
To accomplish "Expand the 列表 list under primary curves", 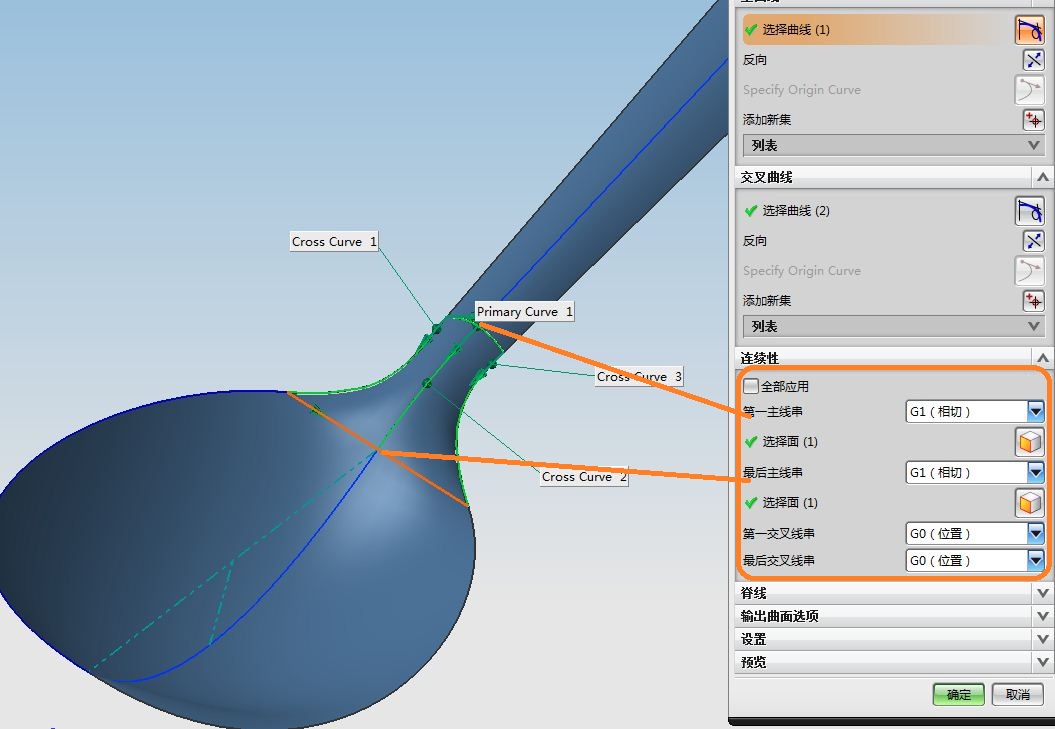I will coord(894,145).
